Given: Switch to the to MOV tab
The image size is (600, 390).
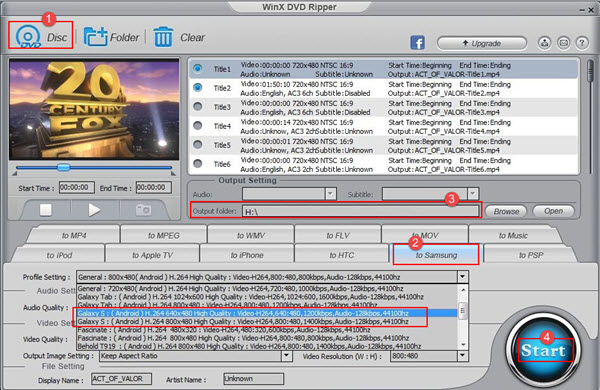Looking at the screenshot, I should [x=425, y=235].
